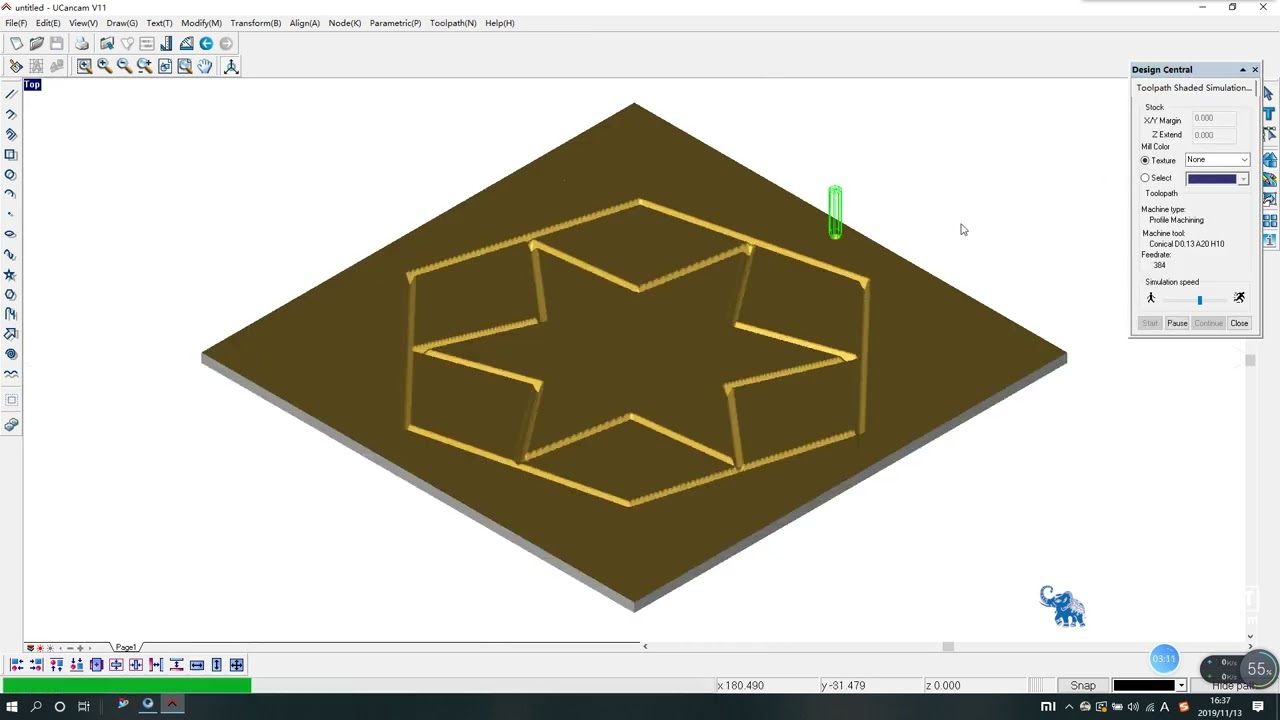Select the Pan hand tool
Viewport: 1280px width, 720px height.
pyautogui.click(x=205, y=66)
